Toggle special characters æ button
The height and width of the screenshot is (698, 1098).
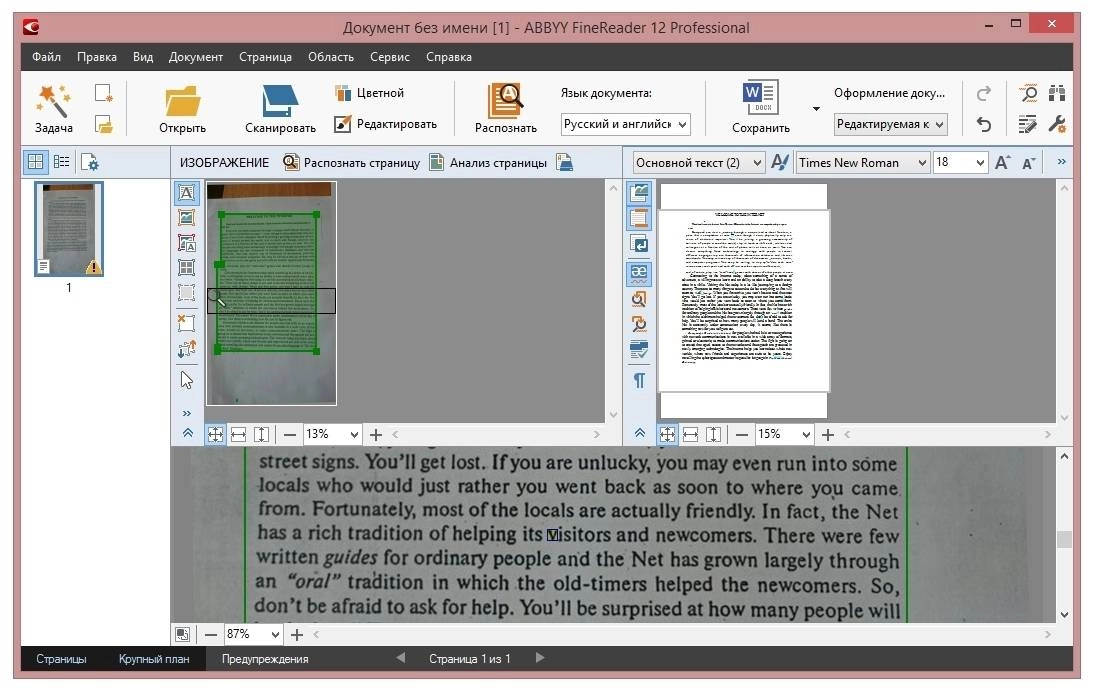click(639, 272)
